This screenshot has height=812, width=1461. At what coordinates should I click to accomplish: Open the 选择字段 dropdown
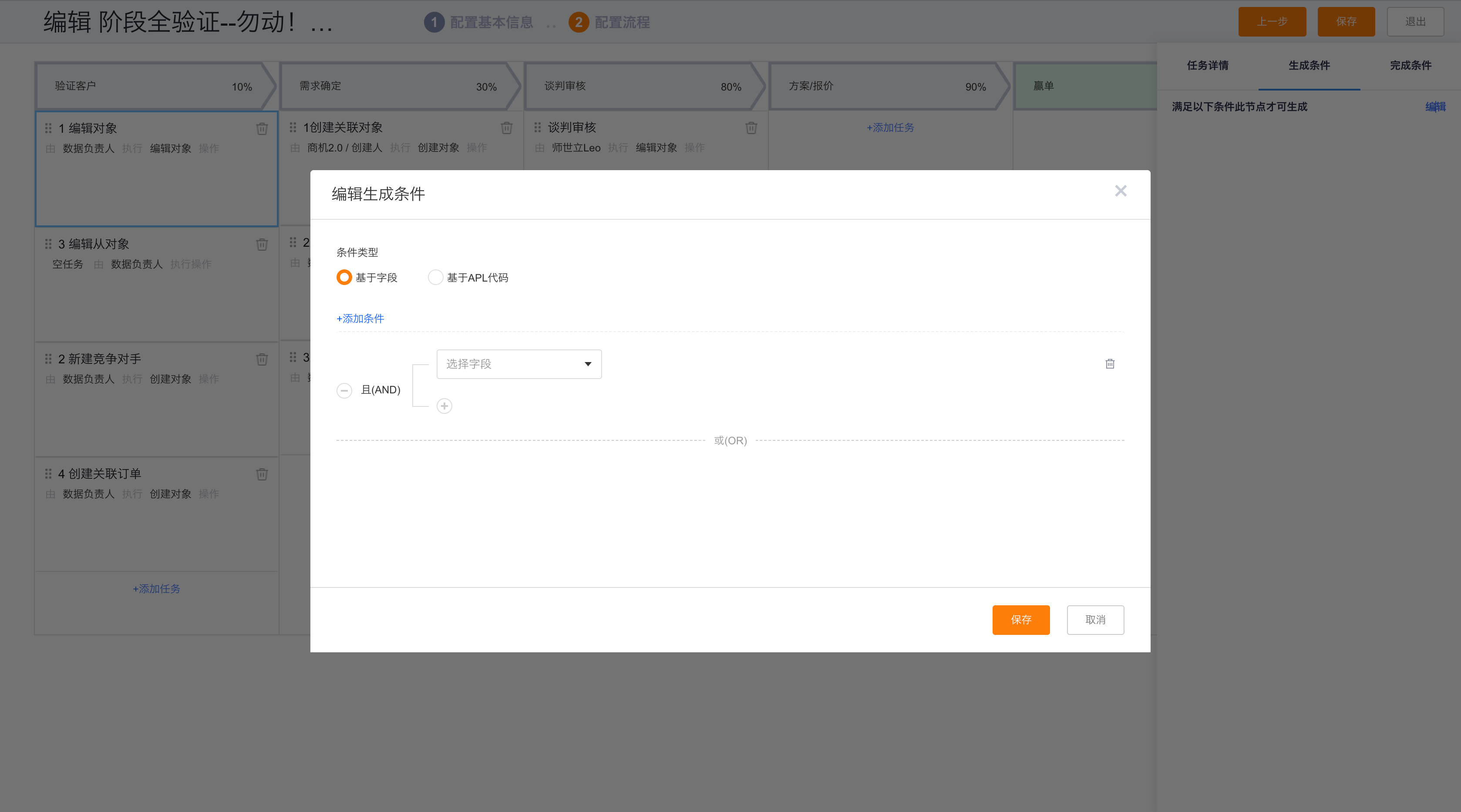pyautogui.click(x=519, y=364)
